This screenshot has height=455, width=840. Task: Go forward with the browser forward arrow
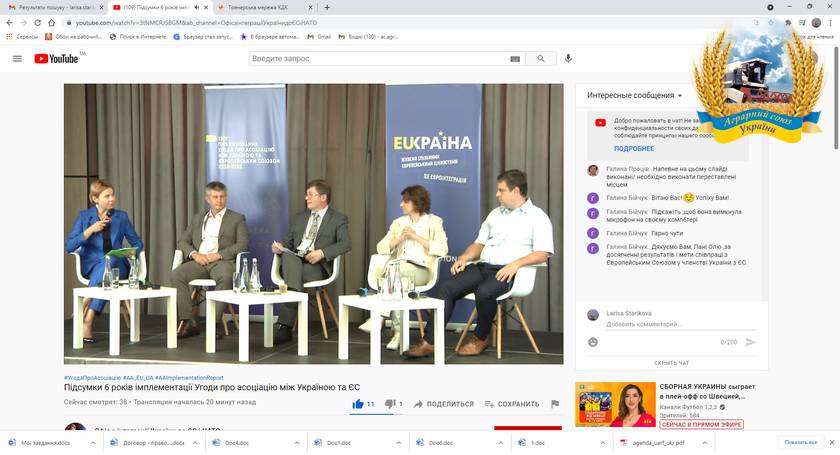23,23
